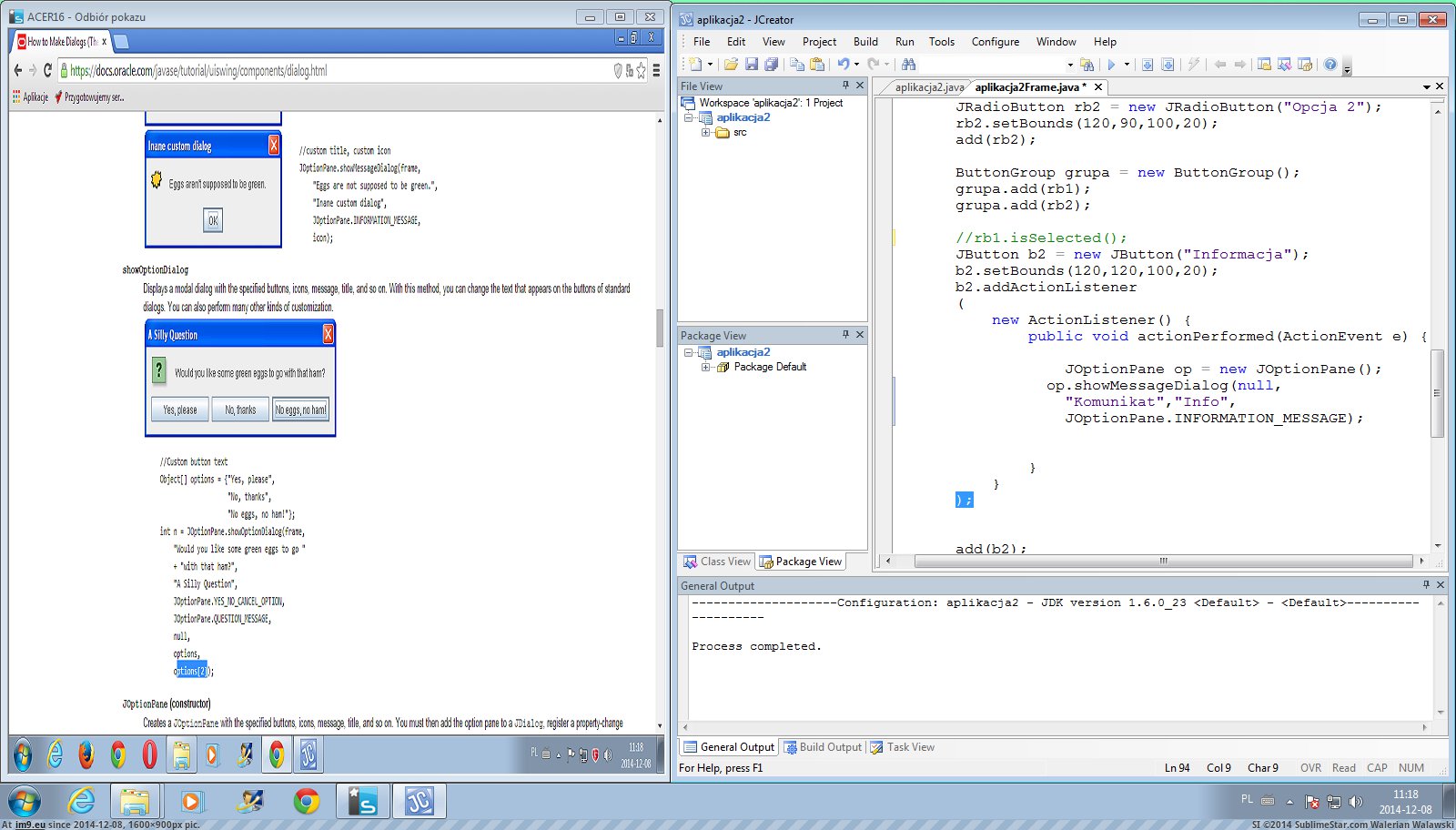This screenshot has height=830, width=1456.
Task: Close the aplikacja2Frame.java editor tab
Action: [x=1098, y=87]
